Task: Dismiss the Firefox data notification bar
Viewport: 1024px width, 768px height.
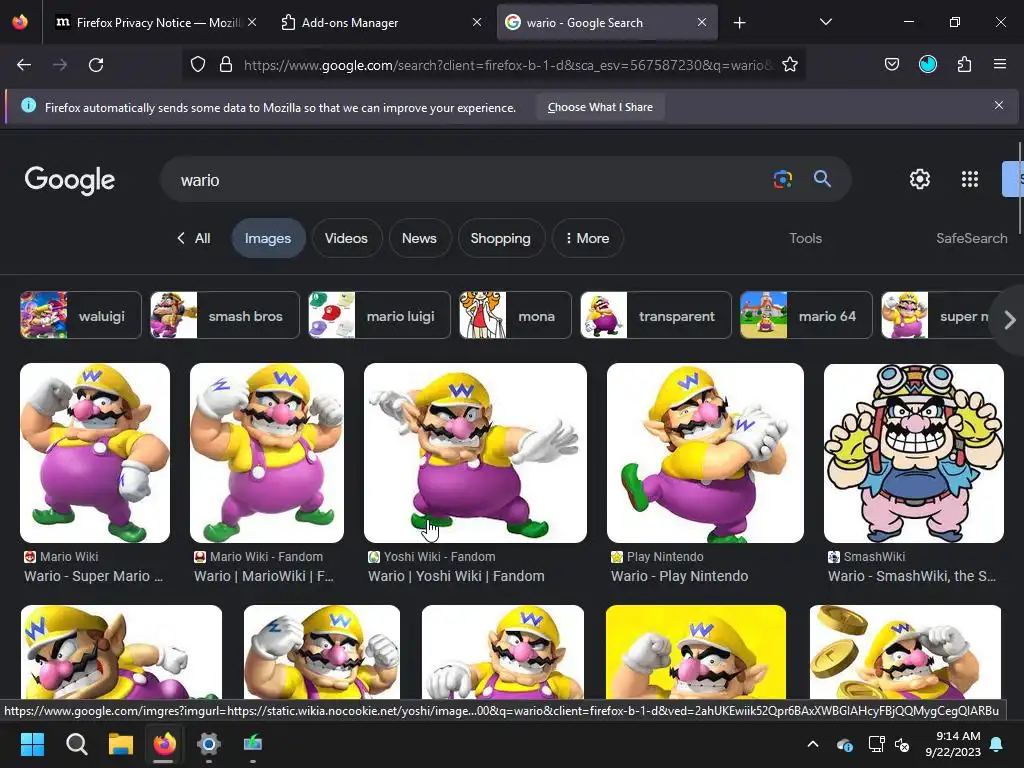Action: [999, 105]
